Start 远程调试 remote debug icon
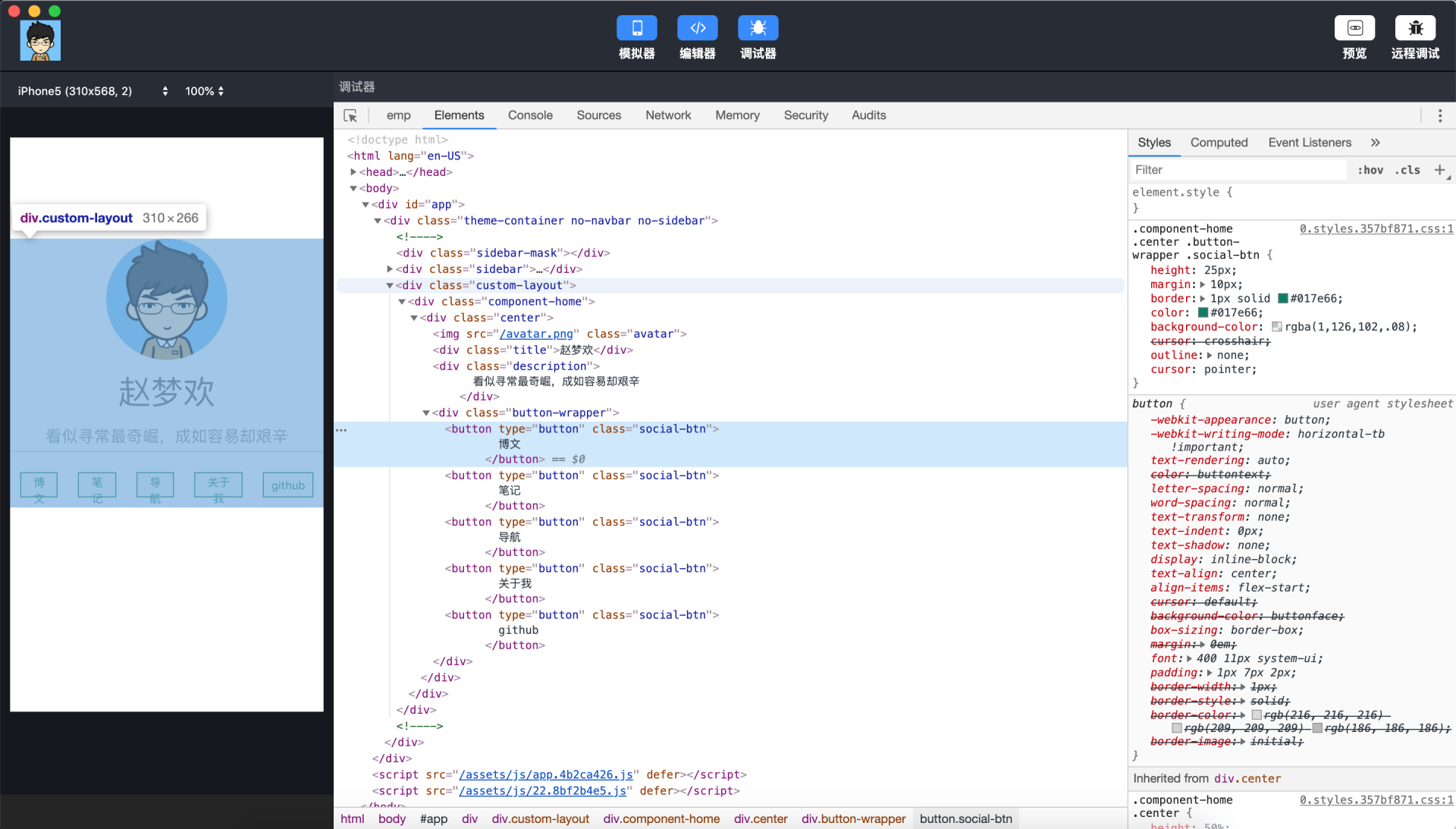This screenshot has width=1456, height=829. [x=1415, y=28]
